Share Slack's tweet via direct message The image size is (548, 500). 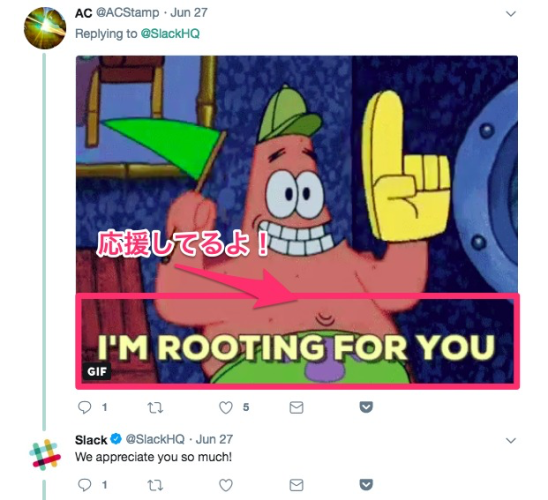(x=296, y=485)
